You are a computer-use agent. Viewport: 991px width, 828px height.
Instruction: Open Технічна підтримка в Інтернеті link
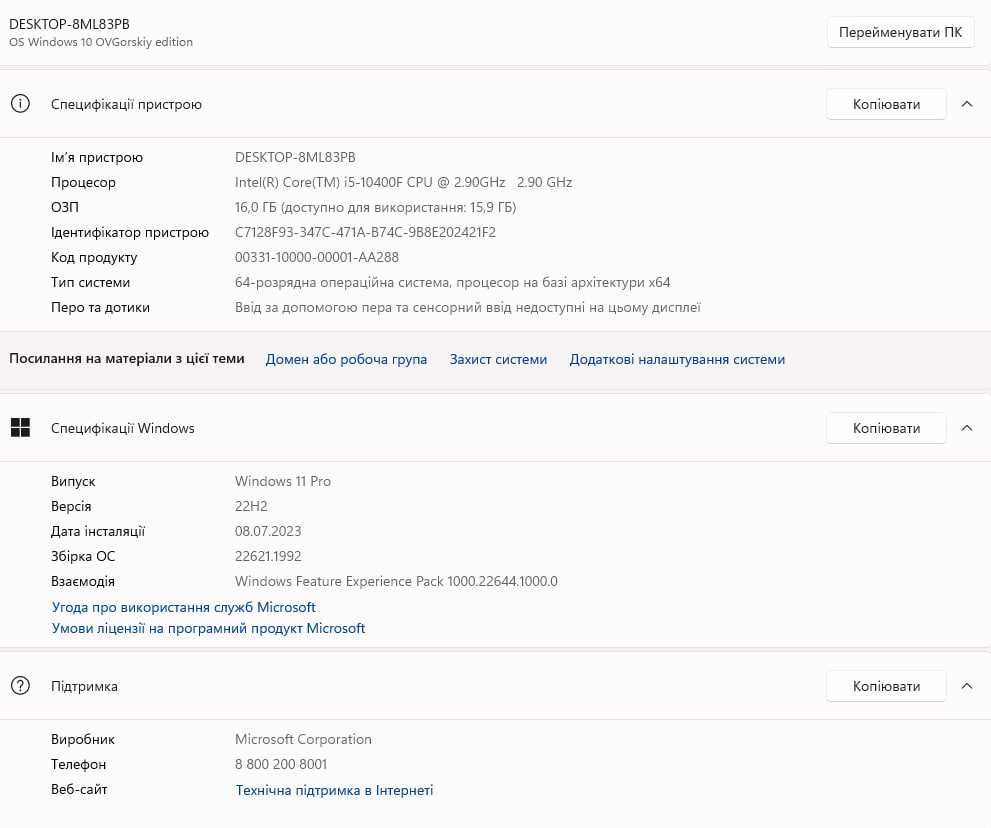334,790
